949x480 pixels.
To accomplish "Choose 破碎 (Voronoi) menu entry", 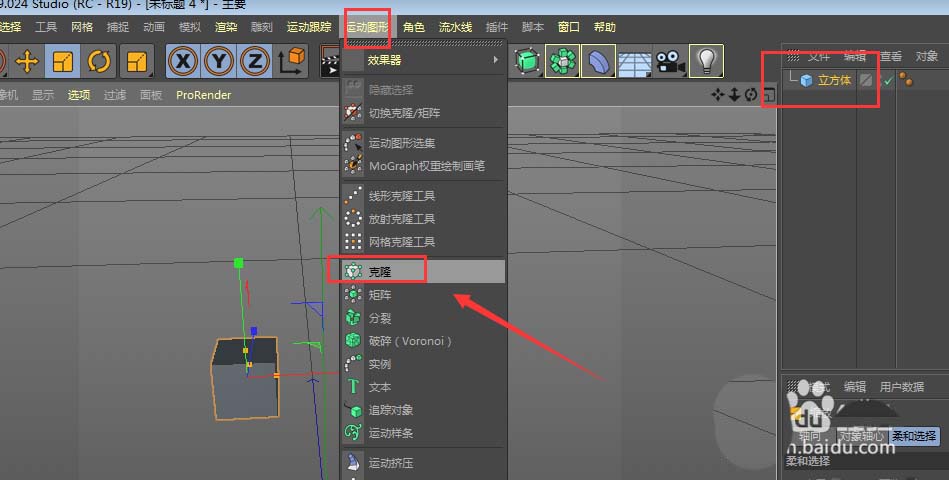I will 424,341.
